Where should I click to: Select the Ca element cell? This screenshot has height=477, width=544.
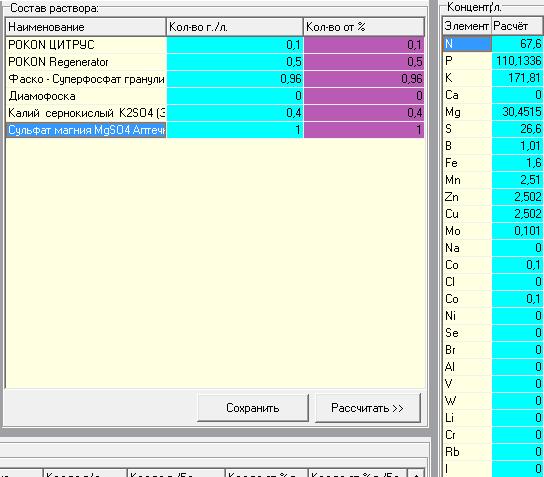click(467, 95)
